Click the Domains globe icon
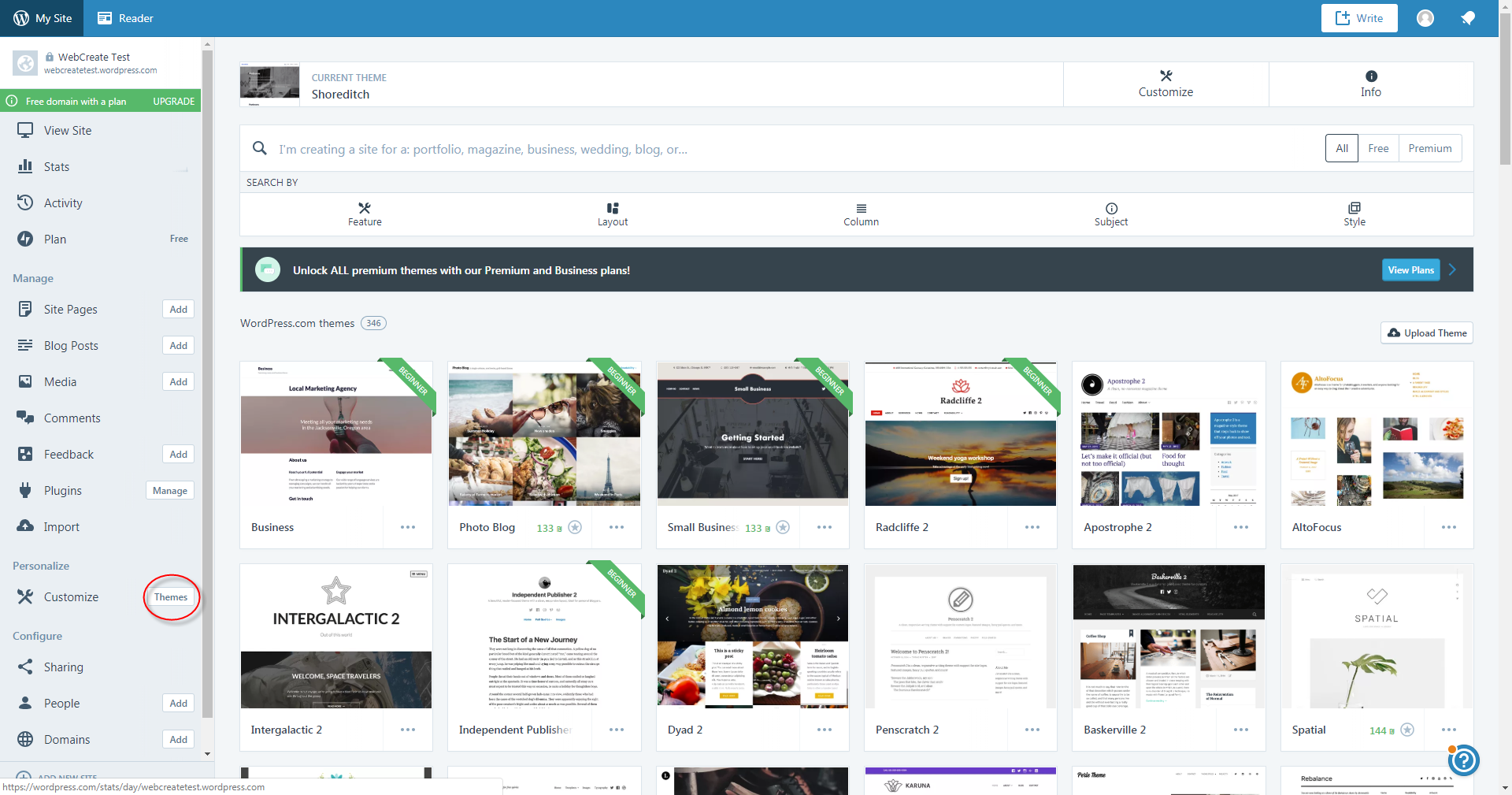Image resolution: width=1512 pixels, height=795 pixels. (25, 739)
